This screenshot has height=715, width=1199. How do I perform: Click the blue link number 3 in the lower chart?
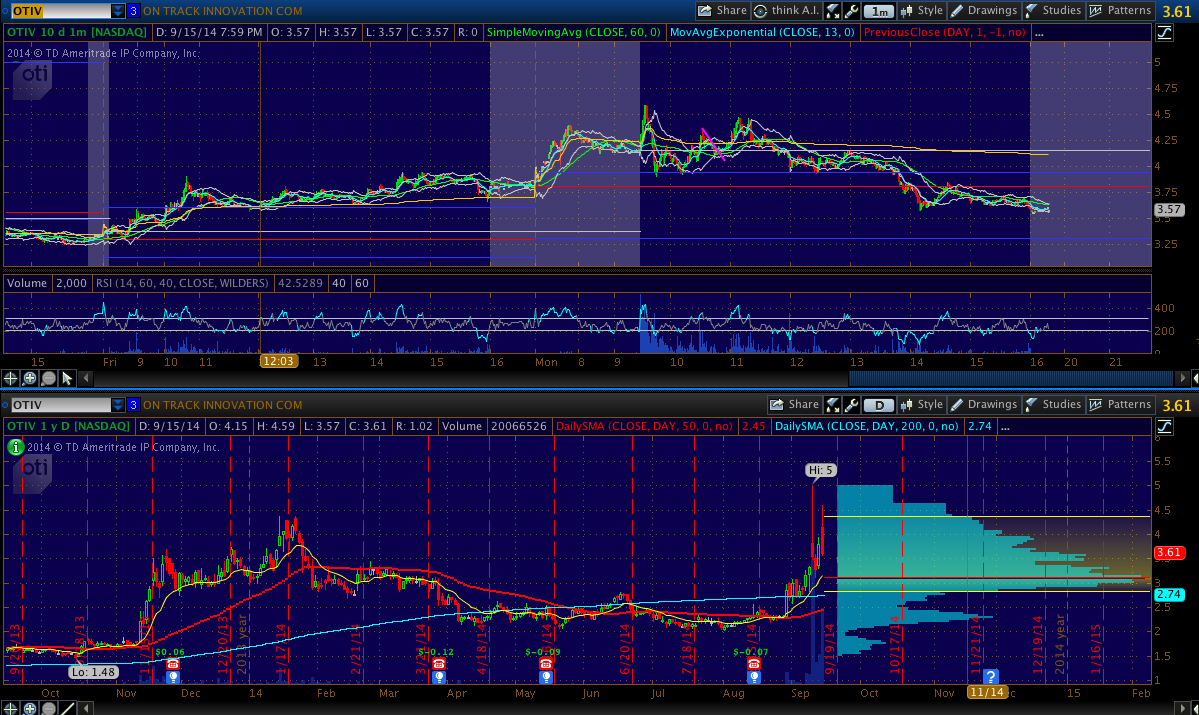tap(133, 405)
